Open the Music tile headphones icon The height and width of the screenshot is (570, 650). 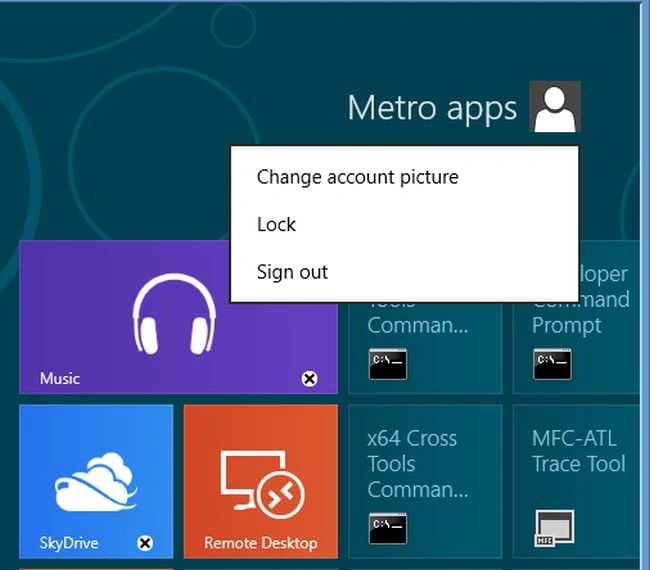(174, 313)
